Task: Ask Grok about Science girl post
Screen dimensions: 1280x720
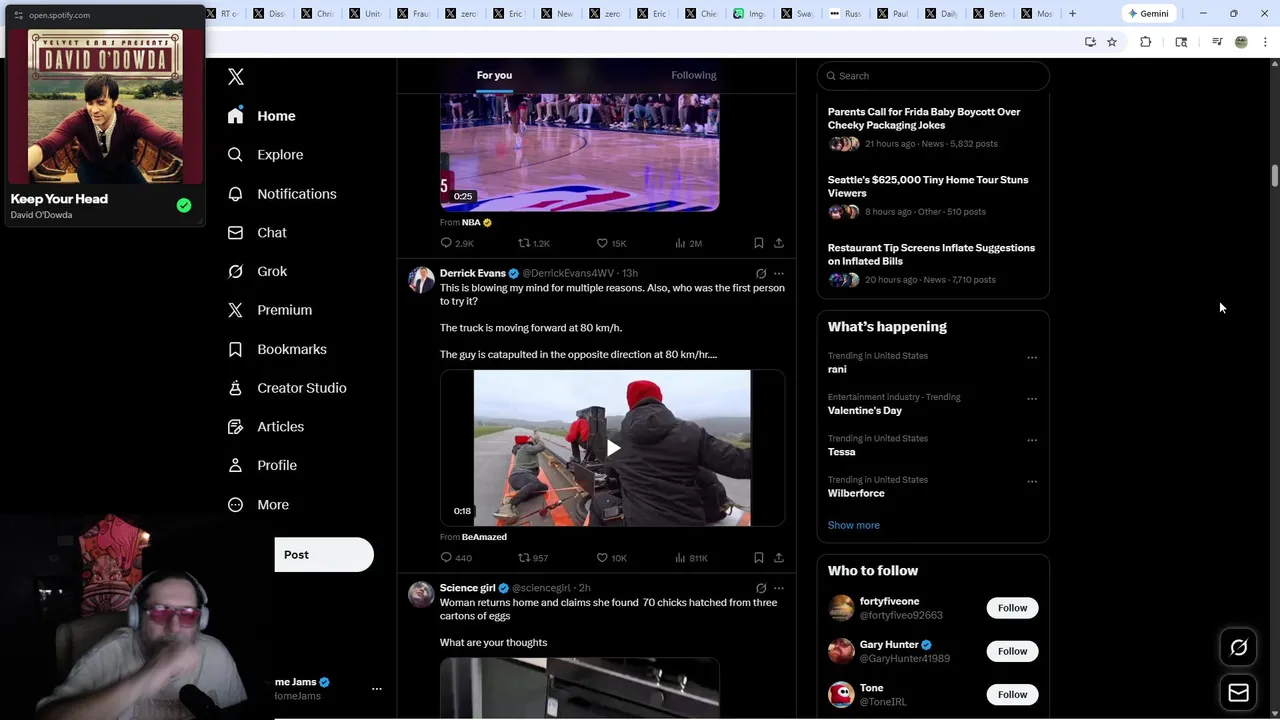Action: tap(761, 588)
